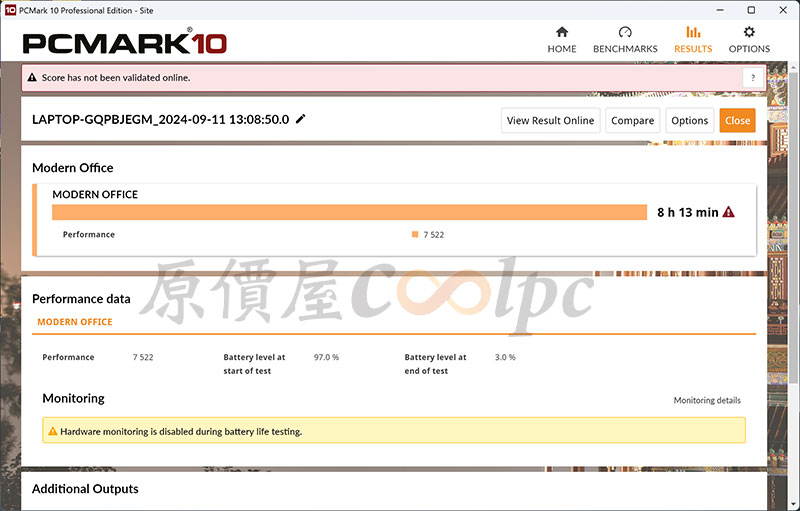Maximize the PCMark 10 window
Viewport: 800px width, 511px height.
751,10
